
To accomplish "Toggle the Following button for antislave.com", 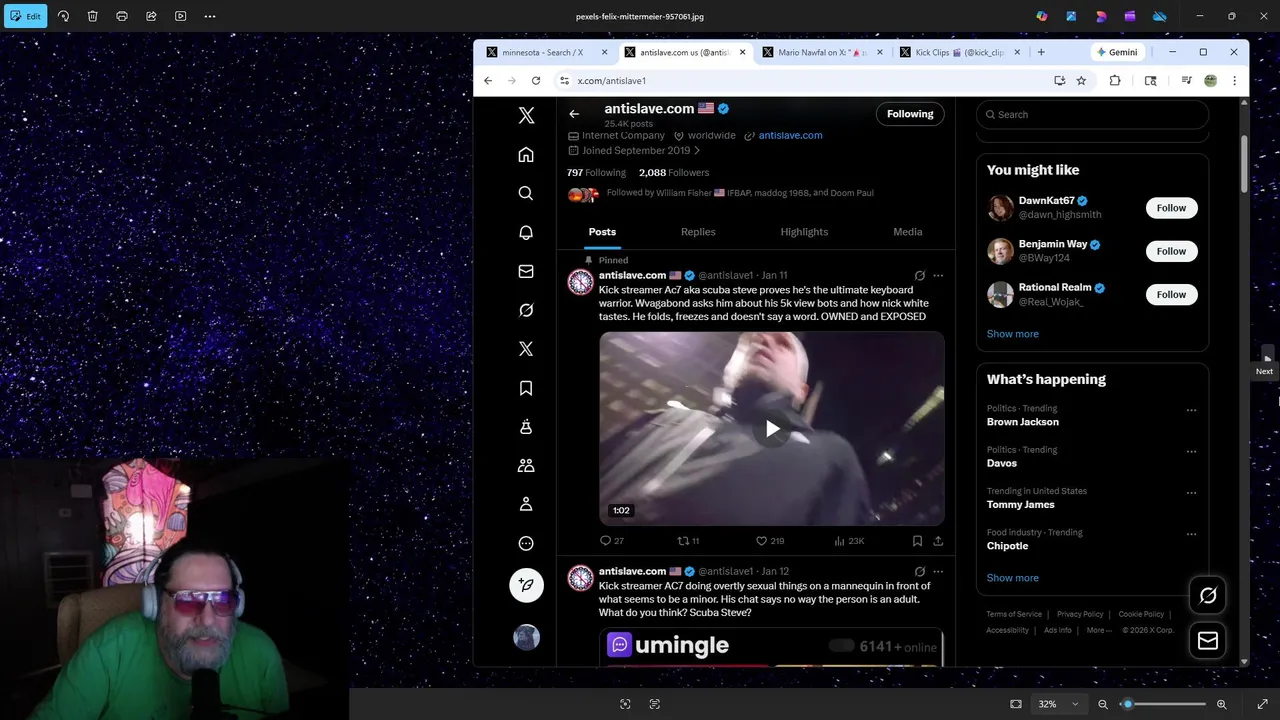I will pyautogui.click(x=910, y=114).
